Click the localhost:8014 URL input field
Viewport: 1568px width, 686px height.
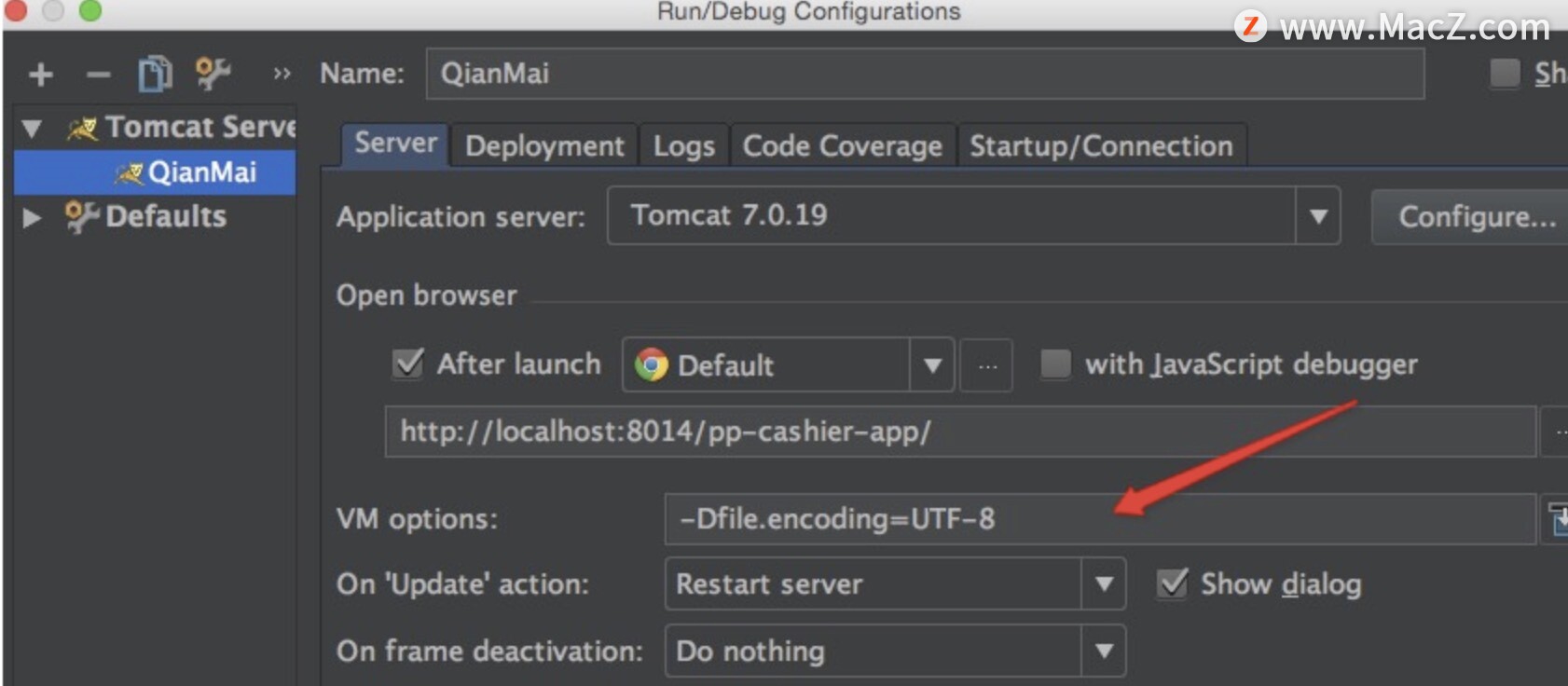[x=960, y=432]
